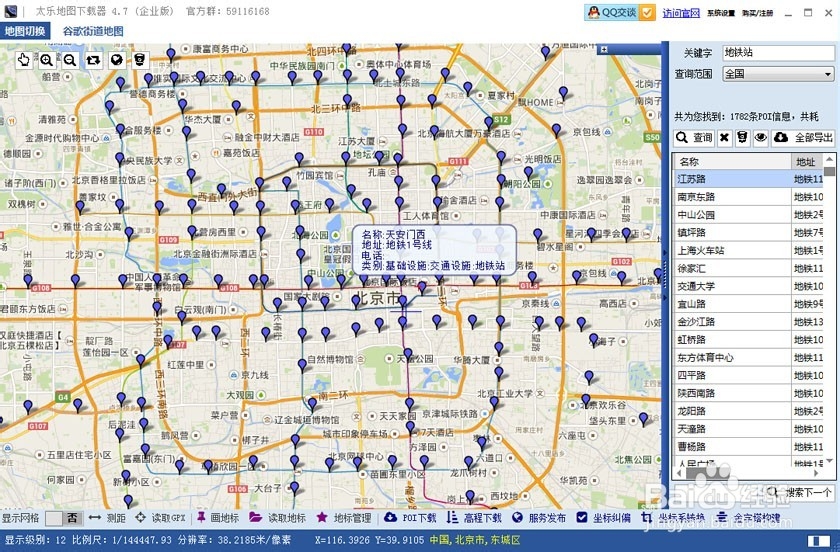Click the trash/clear icon in map toolbar
The height and width of the screenshot is (552, 840).
pyautogui.click(x=139, y=59)
